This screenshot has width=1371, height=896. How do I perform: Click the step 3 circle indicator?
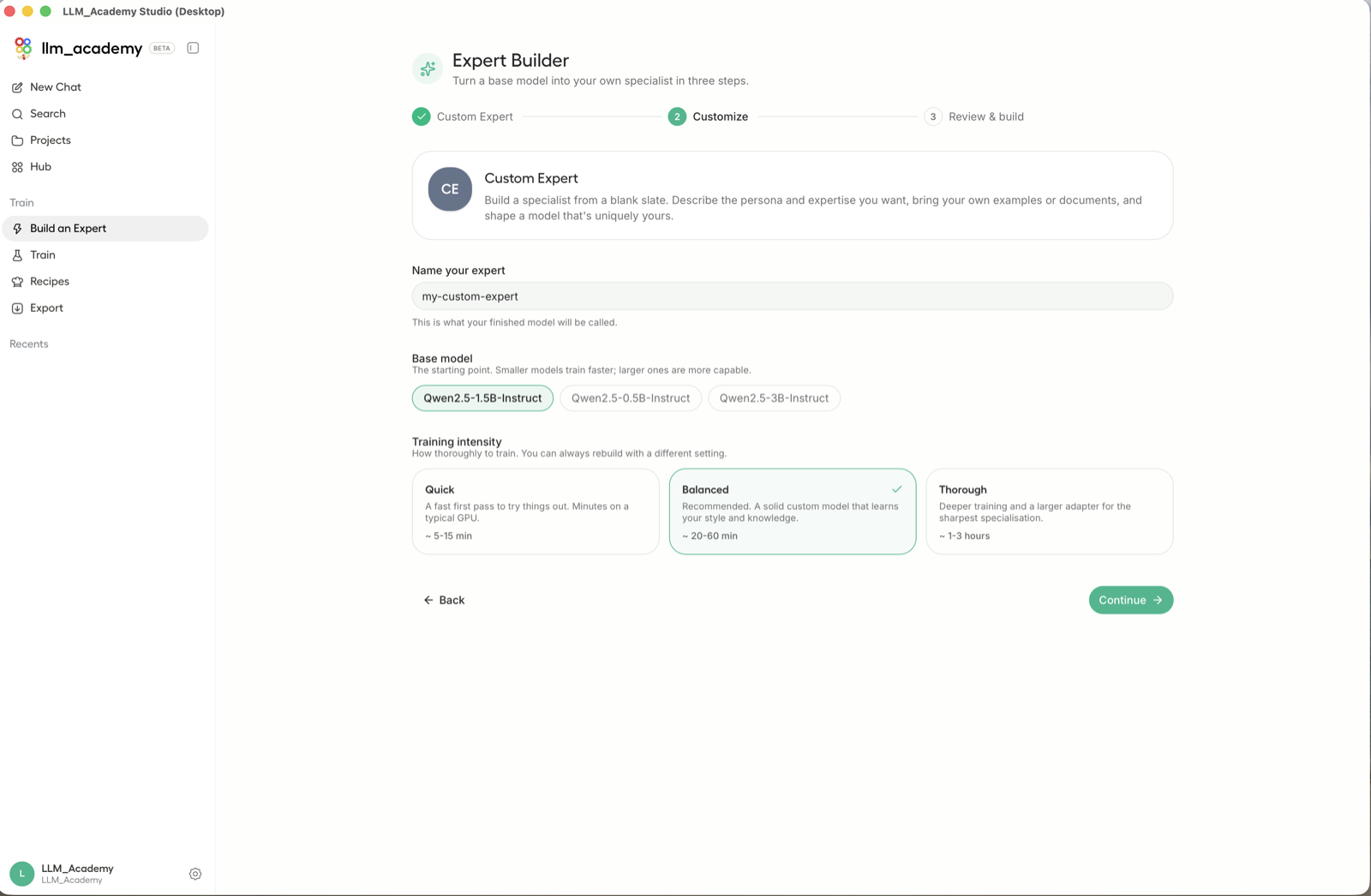point(933,116)
